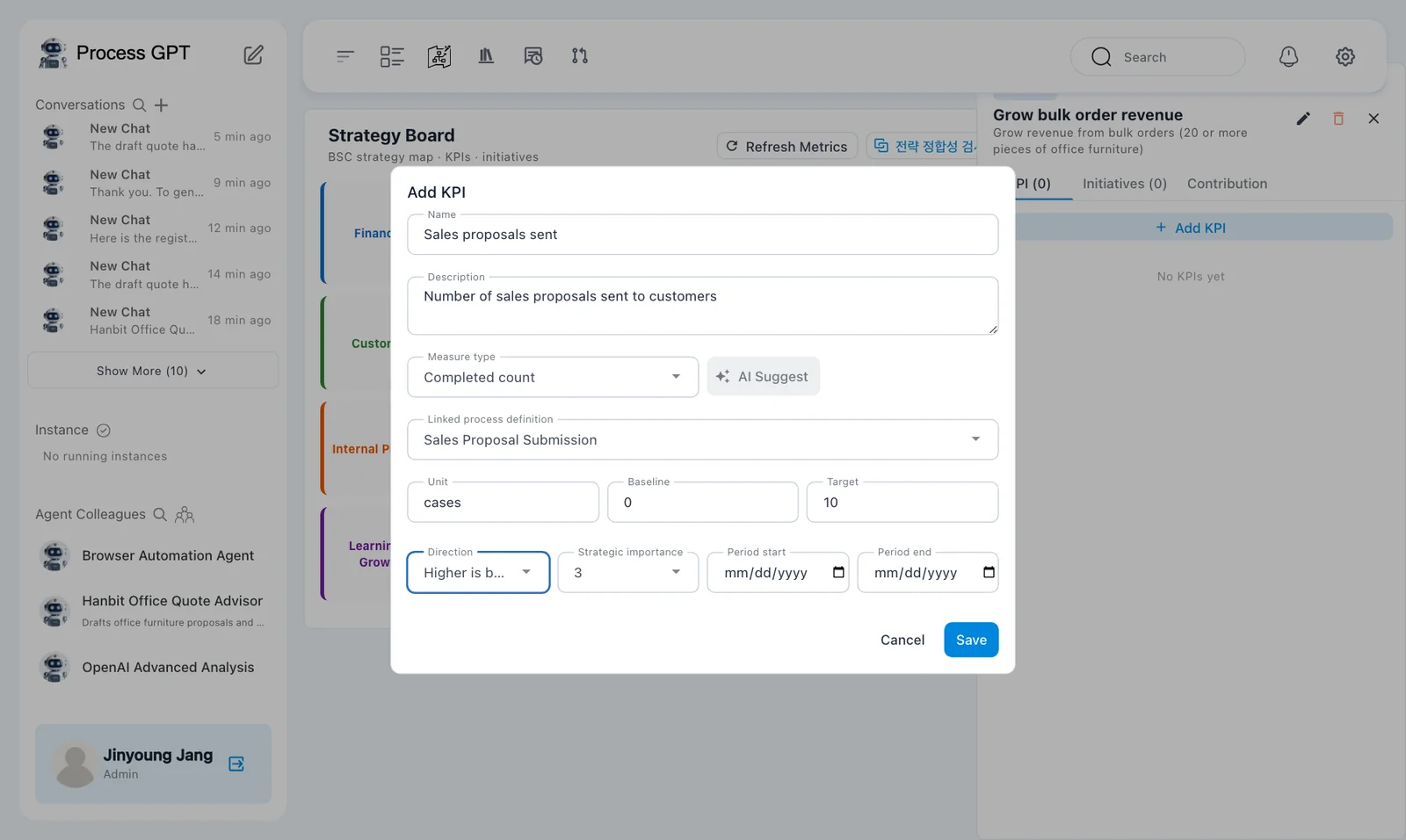Click the Baseline field showing 0
This screenshot has height=840, width=1406.
coord(703,502)
